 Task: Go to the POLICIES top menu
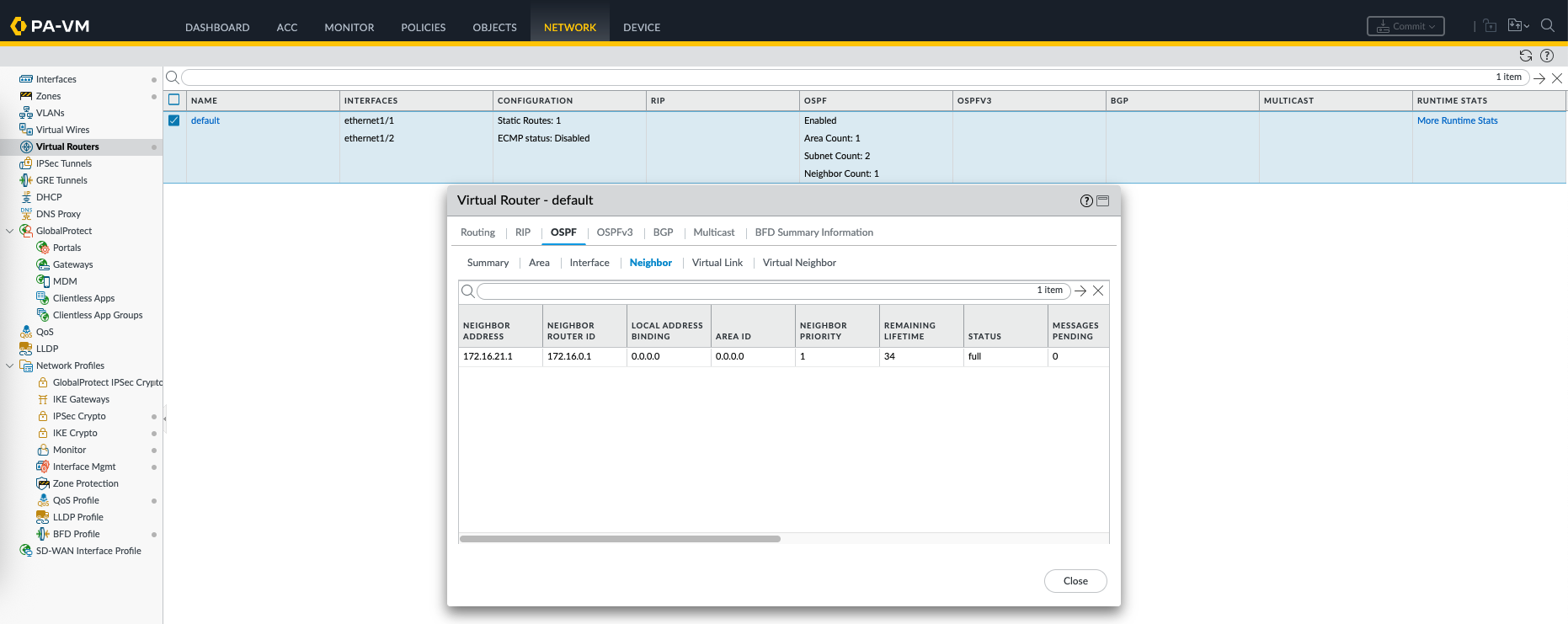tap(423, 27)
